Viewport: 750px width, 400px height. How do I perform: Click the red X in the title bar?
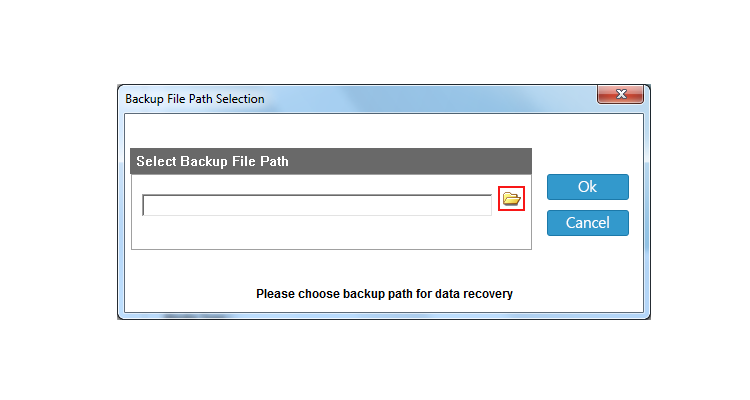tap(620, 94)
